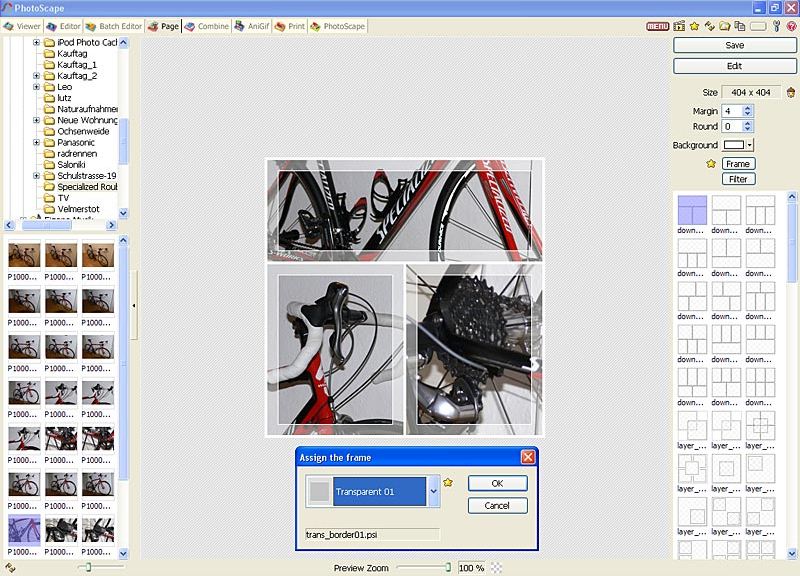The height and width of the screenshot is (576, 800).
Task: Open settings with the wrench icon
Action: (777, 26)
